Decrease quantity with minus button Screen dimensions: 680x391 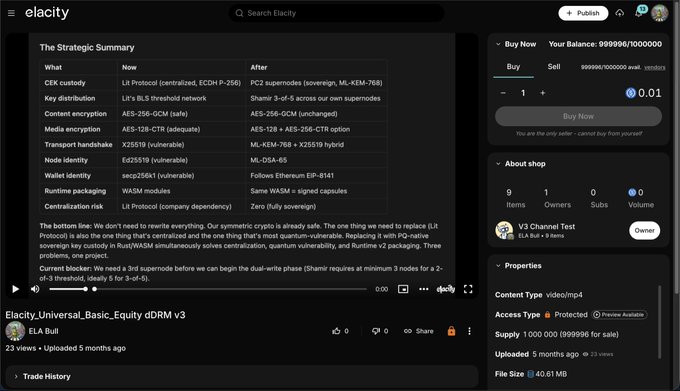pos(503,93)
